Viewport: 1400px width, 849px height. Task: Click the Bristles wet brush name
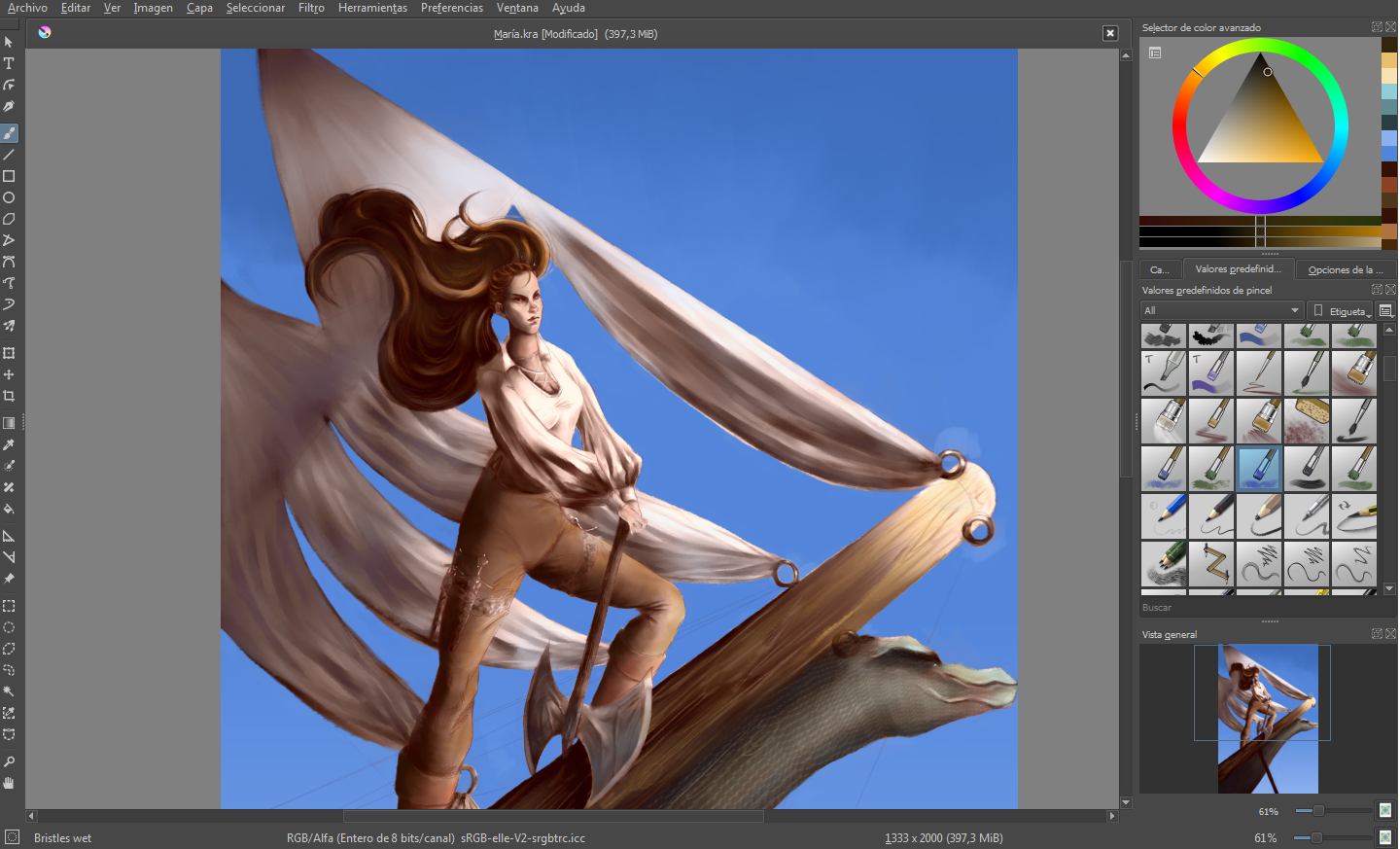pos(62,837)
